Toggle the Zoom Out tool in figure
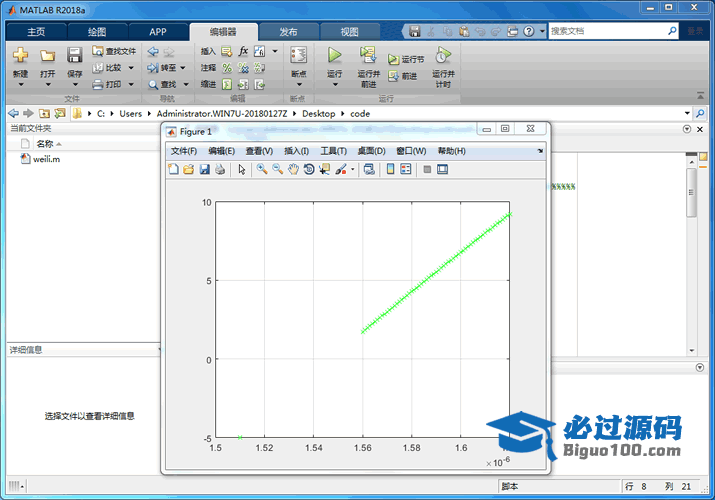This screenshot has width=715, height=500. click(x=277, y=170)
